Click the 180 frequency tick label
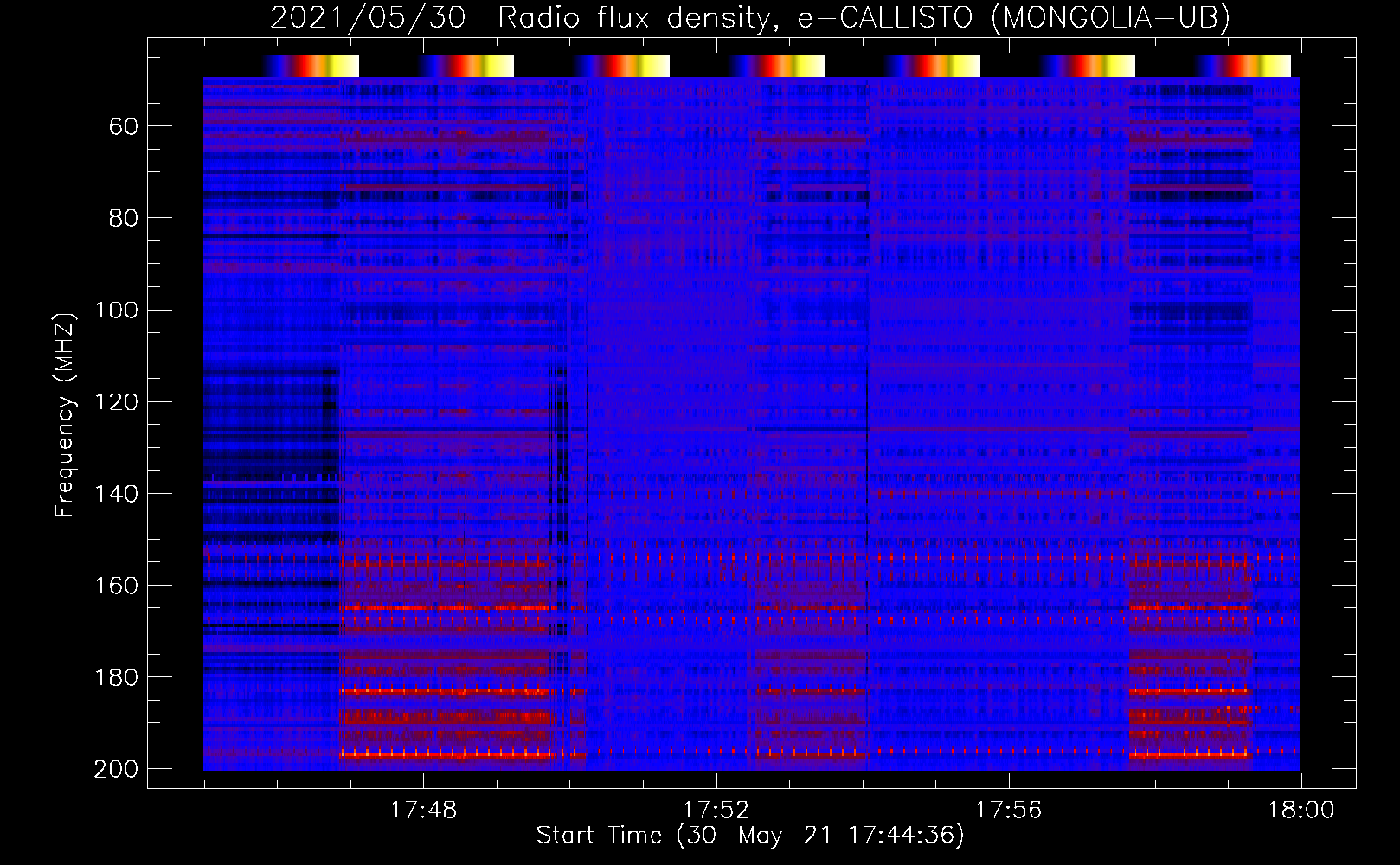This screenshot has width=1400, height=865. click(116, 677)
